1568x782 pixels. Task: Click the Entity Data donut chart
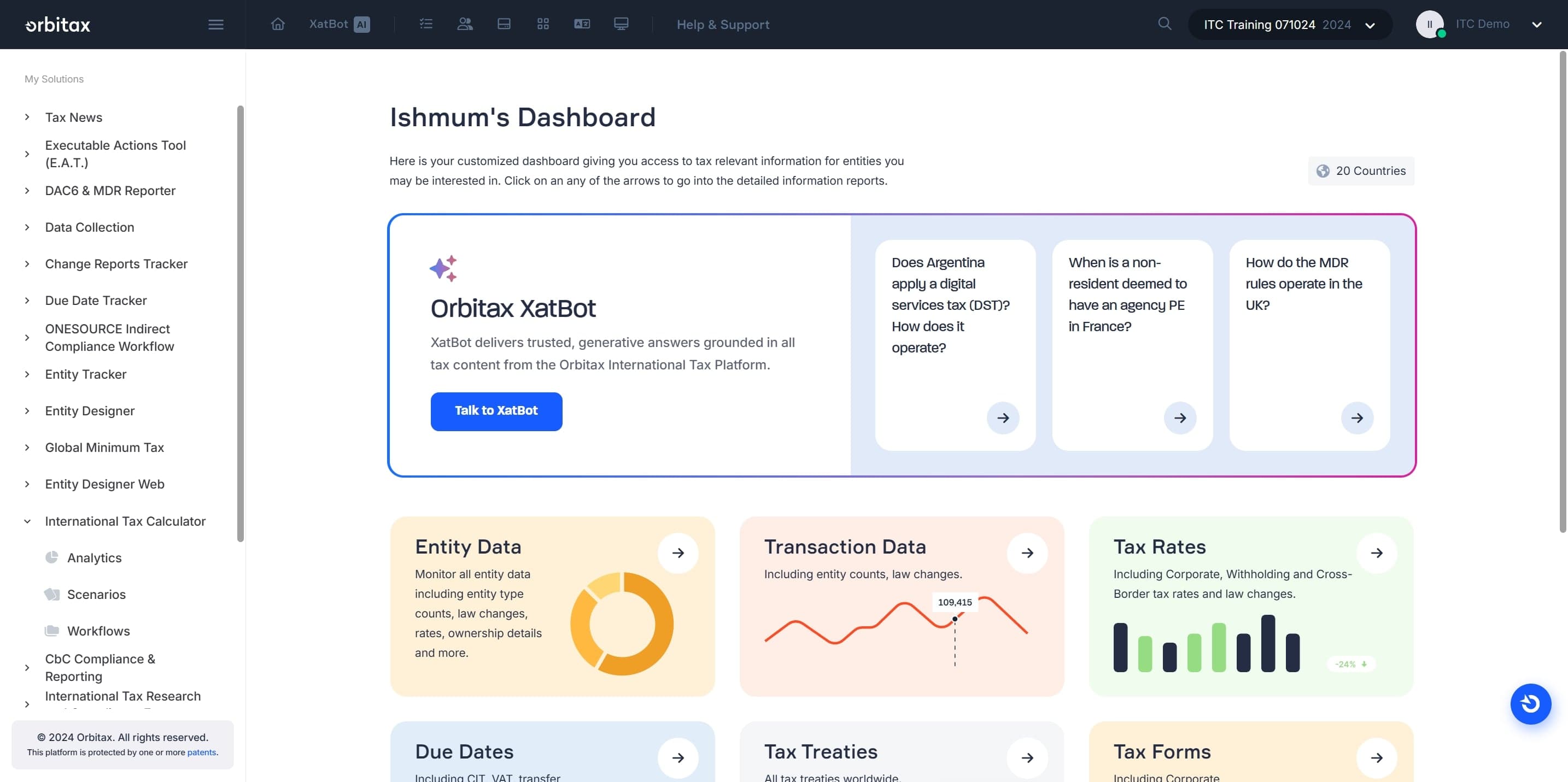point(622,623)
